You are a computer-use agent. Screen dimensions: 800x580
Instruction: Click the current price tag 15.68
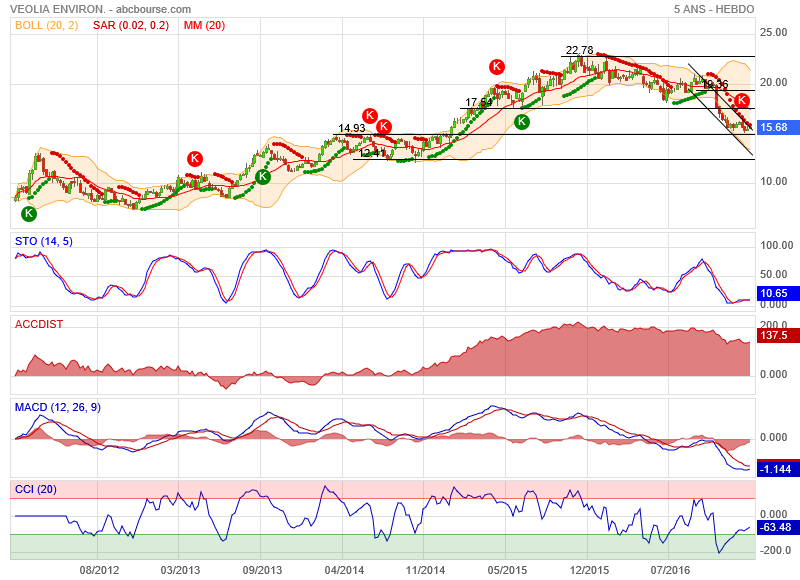[779, 127]
